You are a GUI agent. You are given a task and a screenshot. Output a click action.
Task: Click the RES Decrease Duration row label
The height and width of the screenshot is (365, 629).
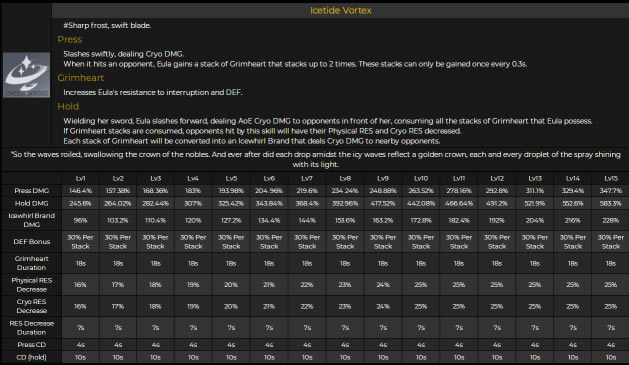click(x=32, y=328)
